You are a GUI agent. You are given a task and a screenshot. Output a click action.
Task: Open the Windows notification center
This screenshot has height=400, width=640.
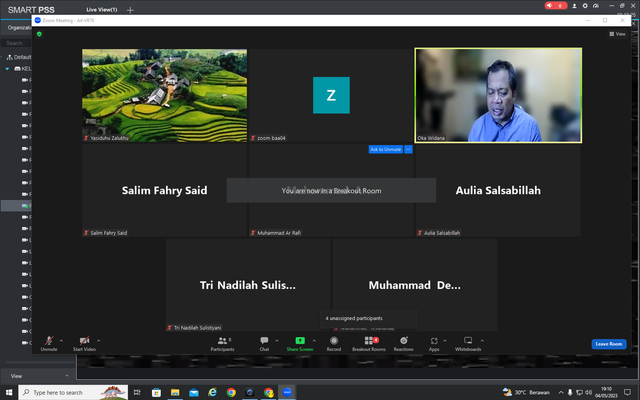coord(628,392)
